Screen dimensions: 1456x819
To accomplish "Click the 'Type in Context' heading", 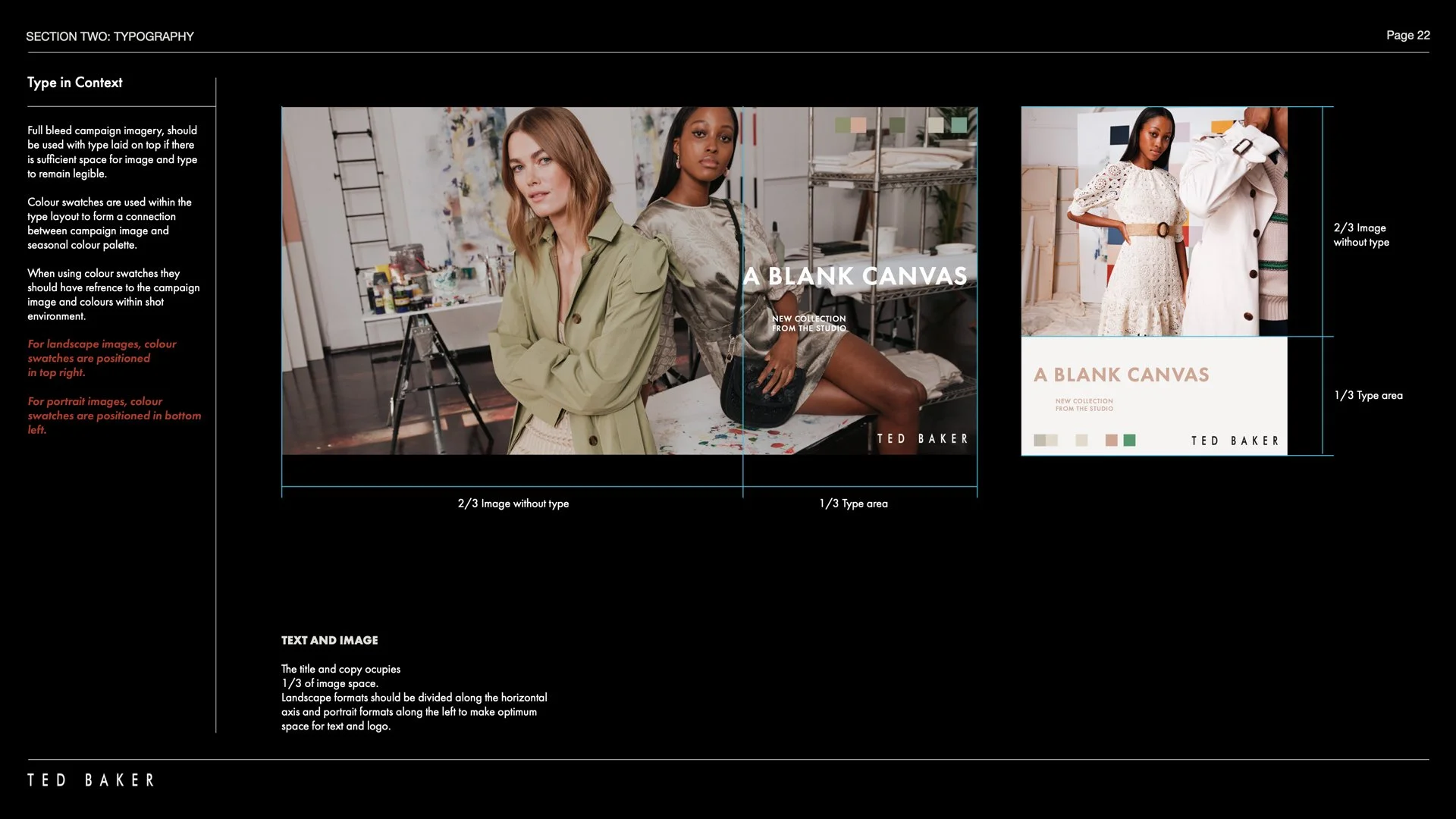I will click(x=74, y=83).
